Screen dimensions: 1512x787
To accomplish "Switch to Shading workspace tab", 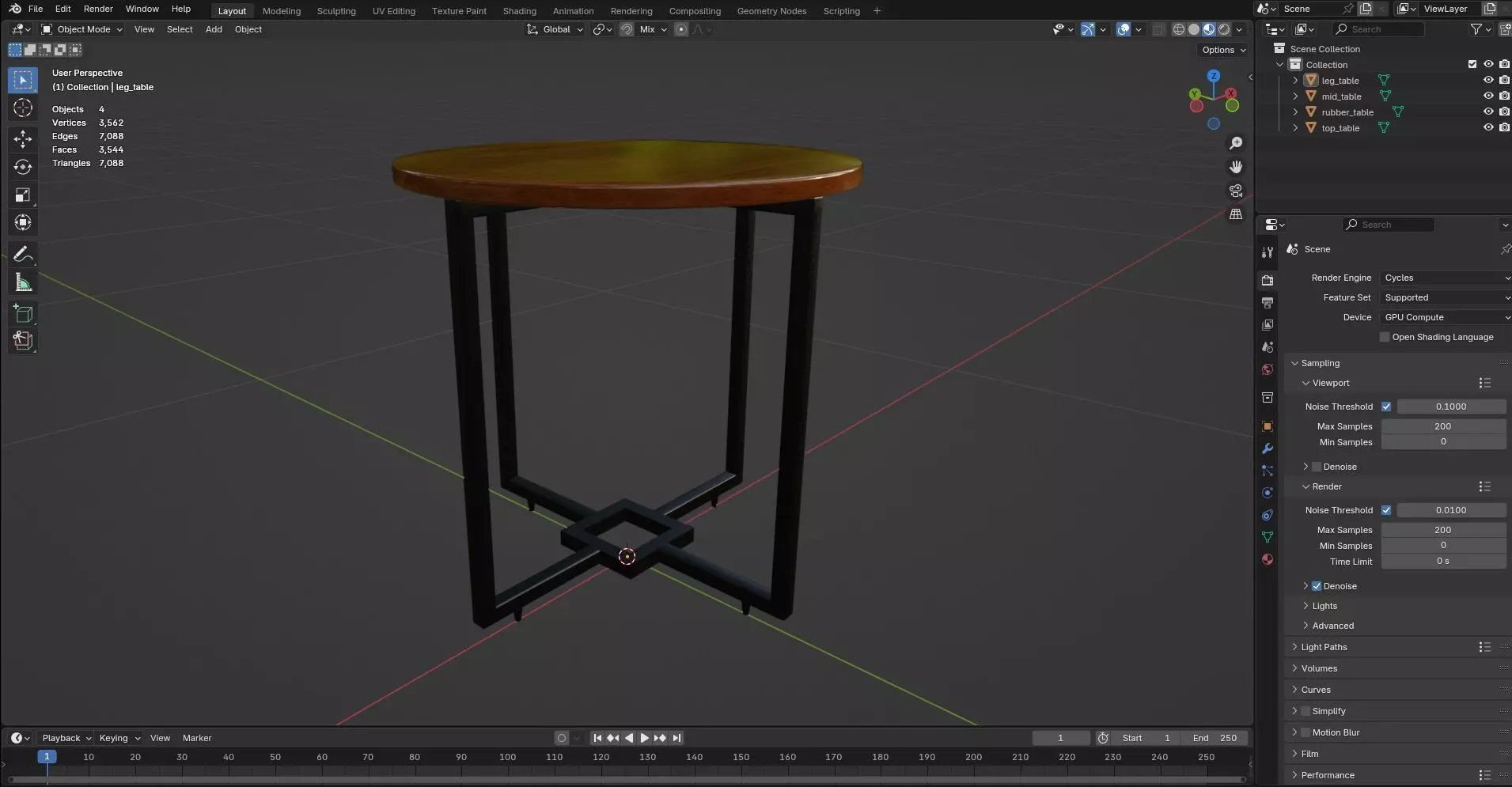I will [519, 11].
